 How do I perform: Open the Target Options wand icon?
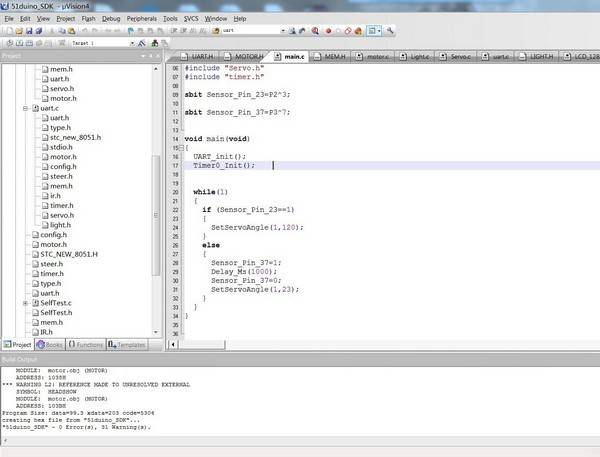coord(144,44)
